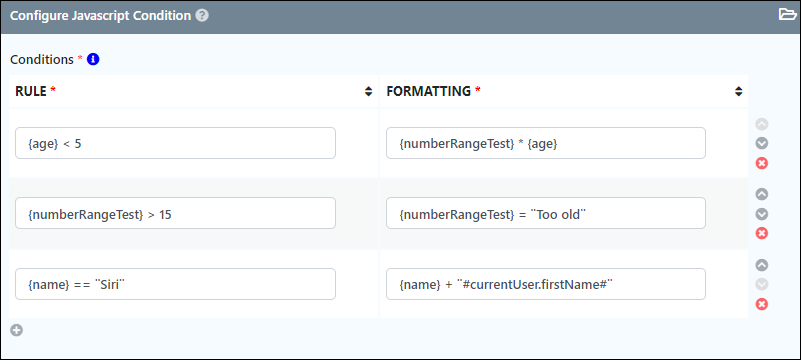Click the {numberRangeTest} * {age} formatting field
The image size is (801, 360).
click(546, 143)
